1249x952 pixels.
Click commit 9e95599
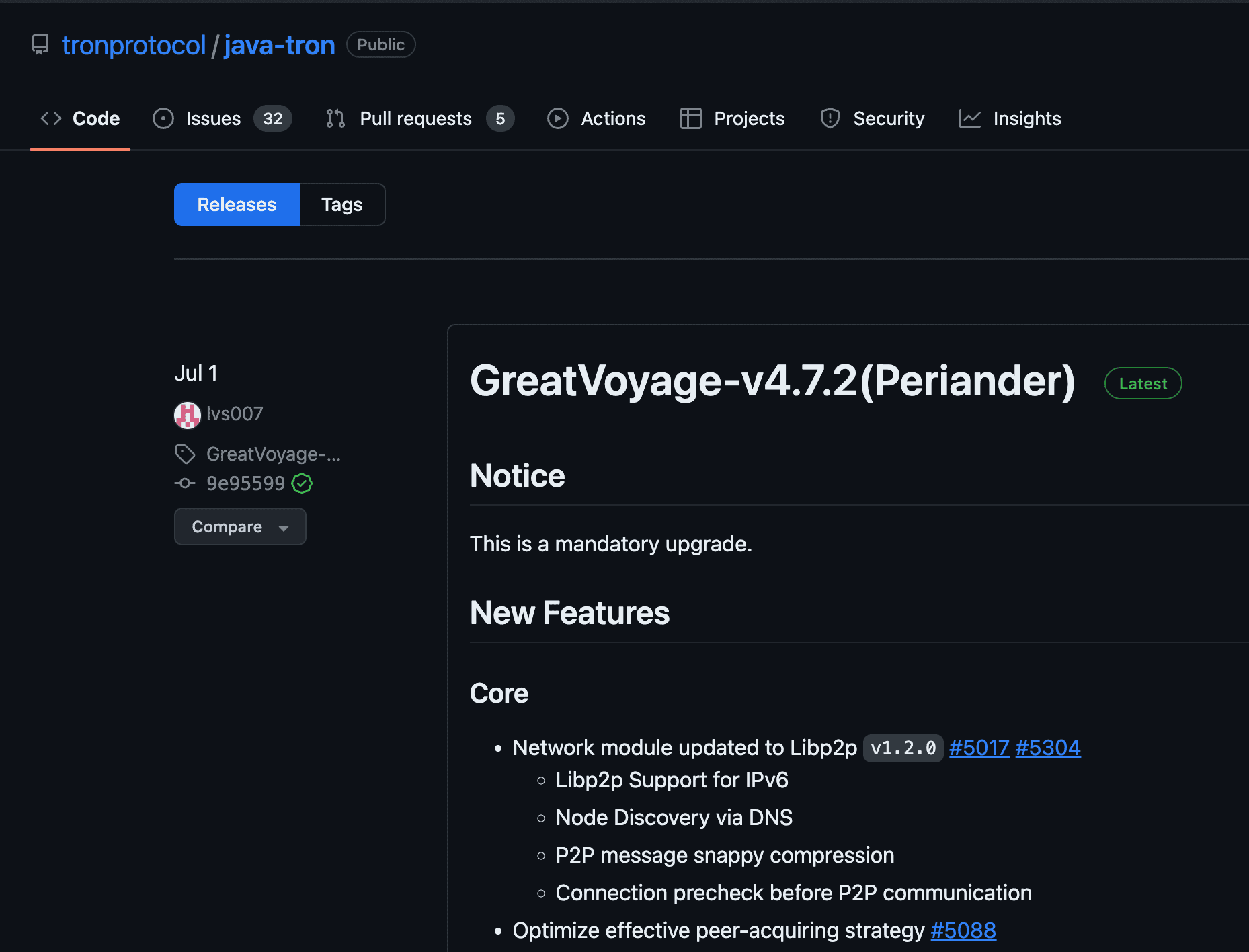point(245,483)
